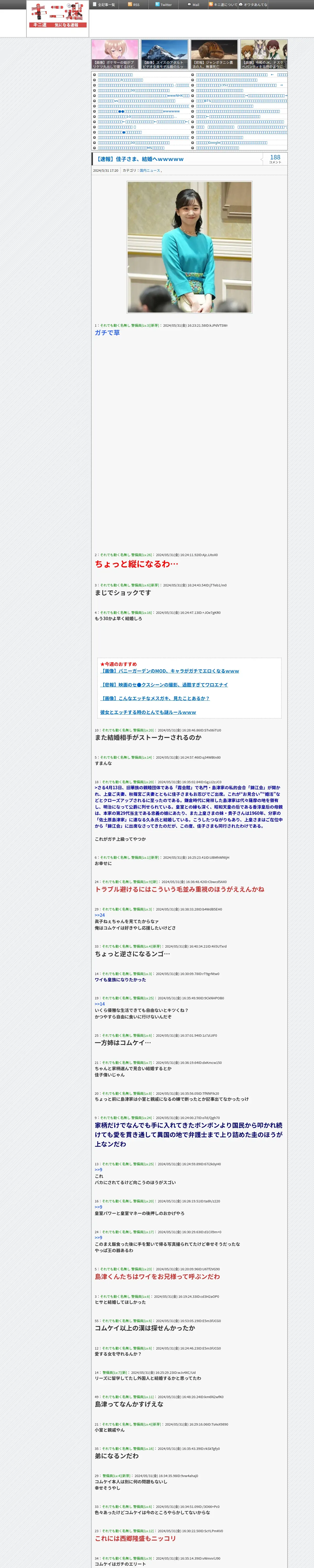Select the comment text ガチで草
This screenshot has width=314, height=1568.
[x=107, y=333]
